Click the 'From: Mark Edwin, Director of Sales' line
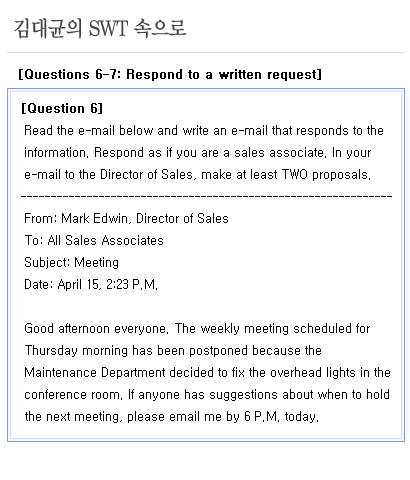 tap(126, 219)
